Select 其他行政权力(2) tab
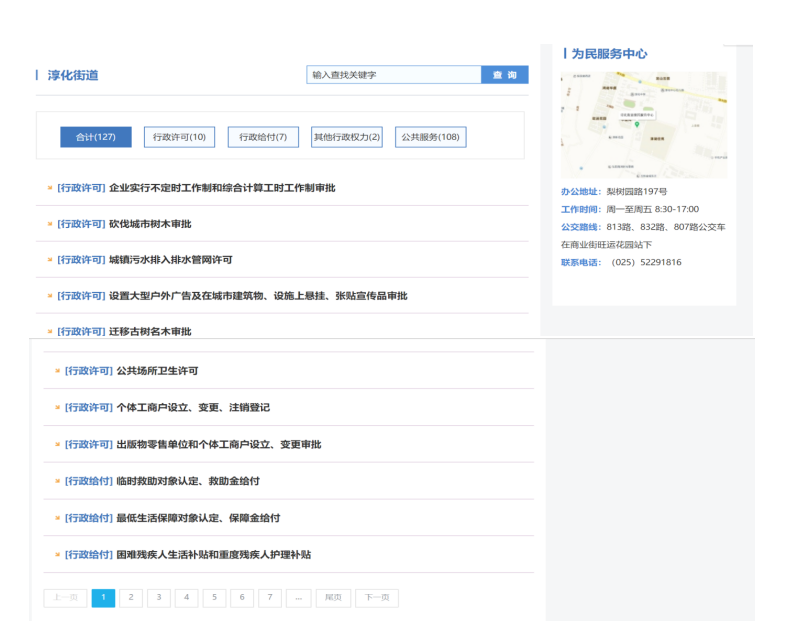 346,137
